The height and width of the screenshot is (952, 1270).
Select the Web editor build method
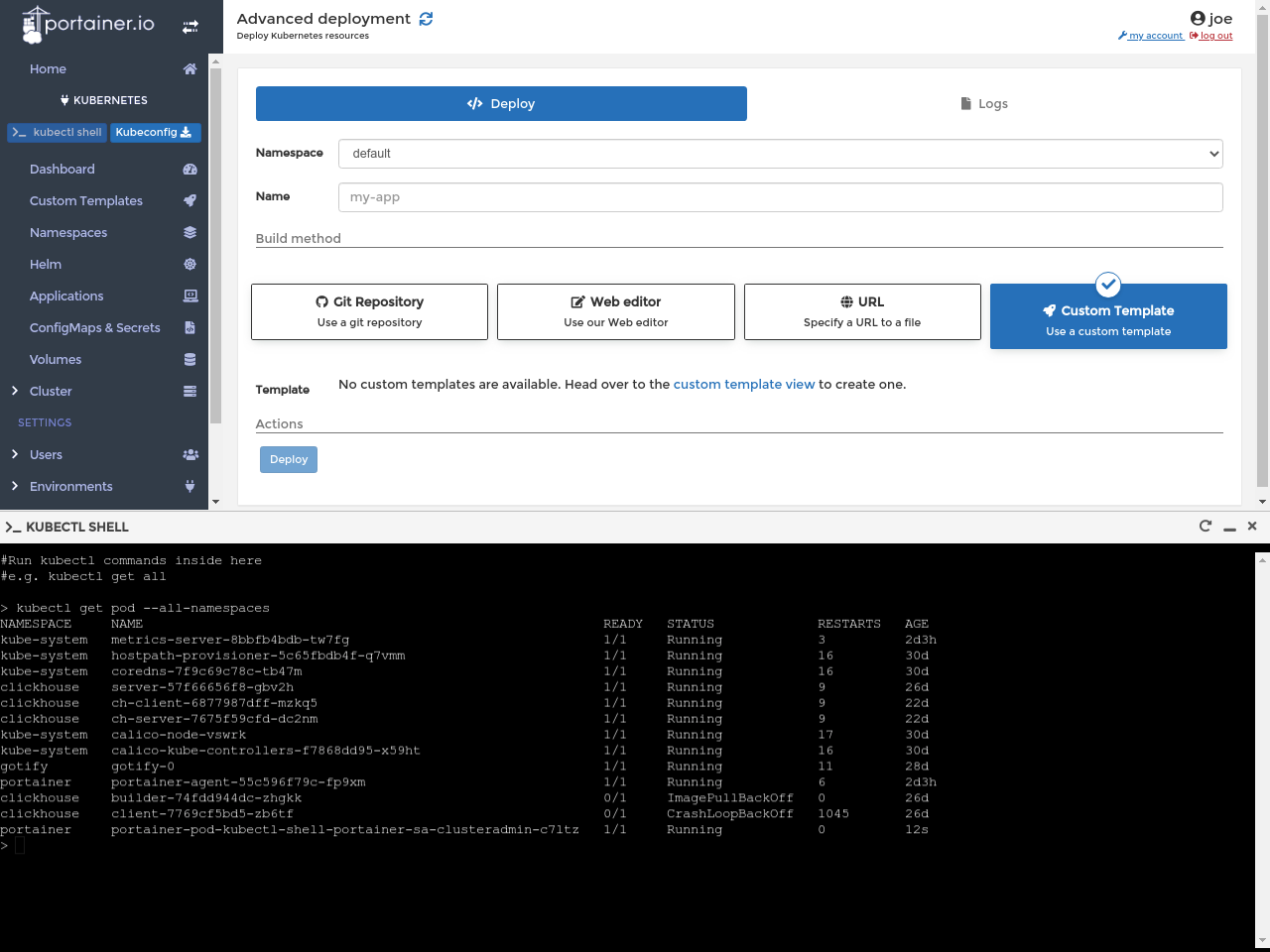616,311
